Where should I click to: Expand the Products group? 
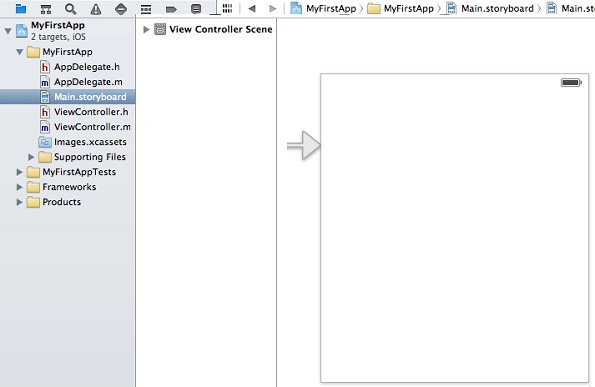(19, 202)
